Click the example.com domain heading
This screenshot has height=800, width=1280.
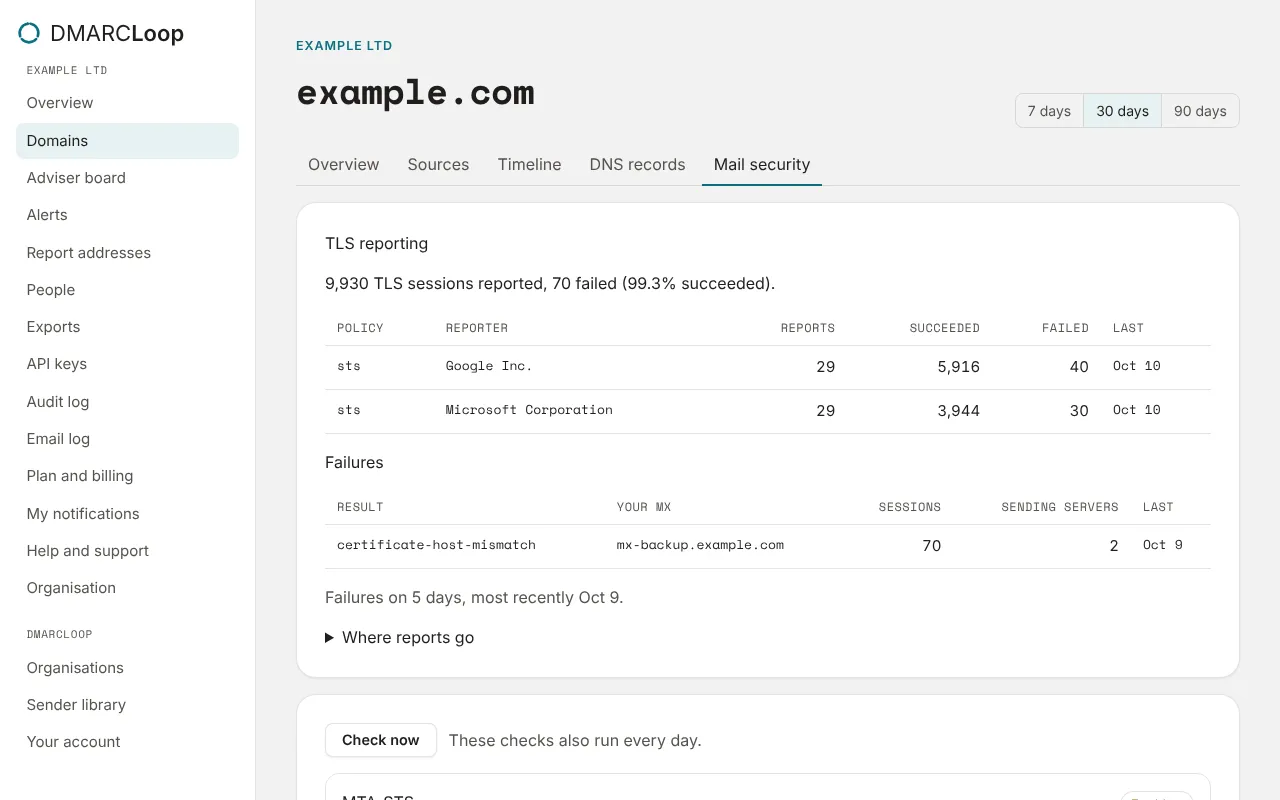tap(415, 93)
